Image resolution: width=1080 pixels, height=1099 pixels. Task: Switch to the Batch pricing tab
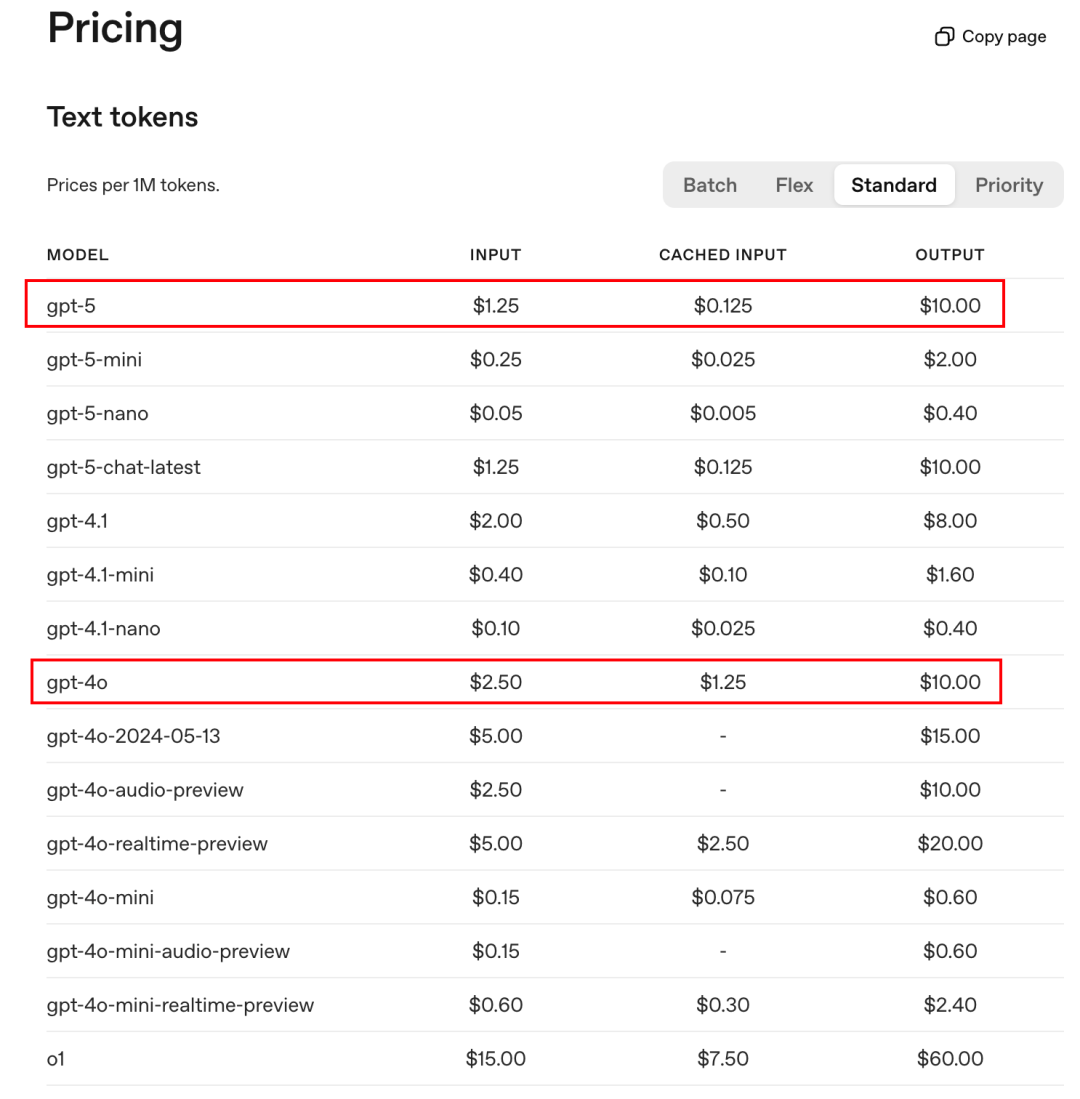click(710, 185)
